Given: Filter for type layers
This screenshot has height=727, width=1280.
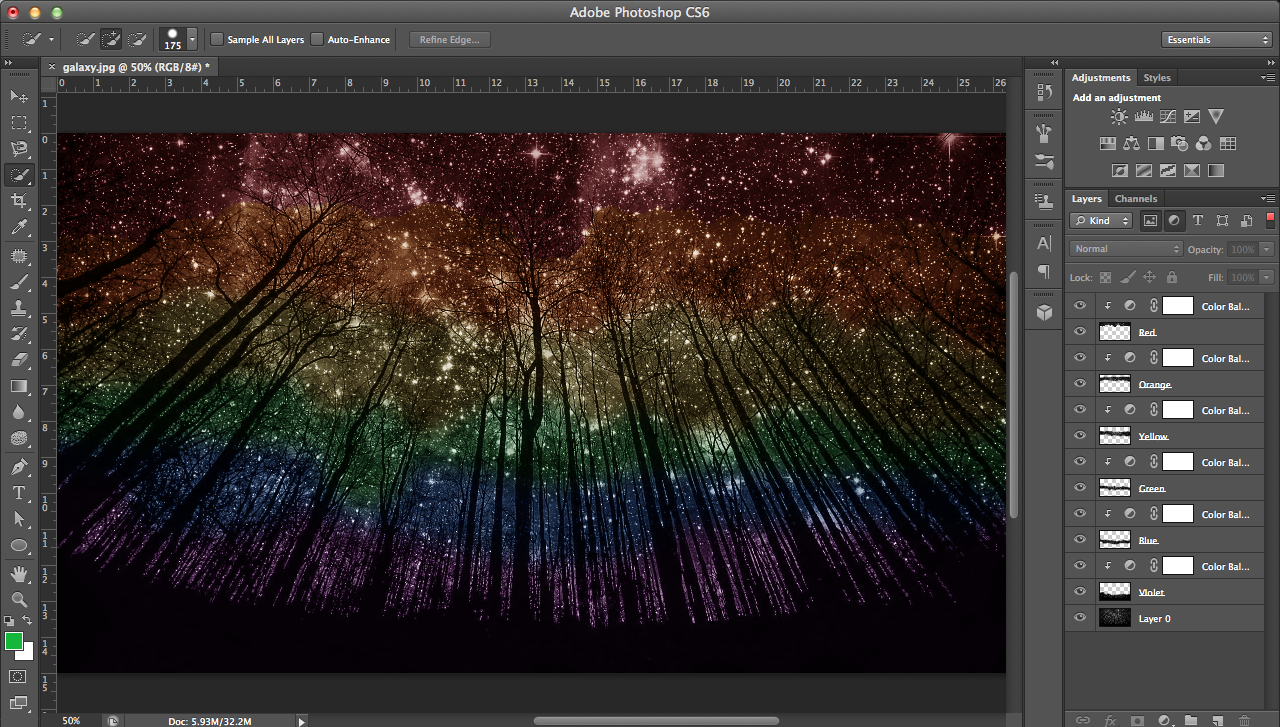Looking at the screenshot, I should coord(1198,220).
